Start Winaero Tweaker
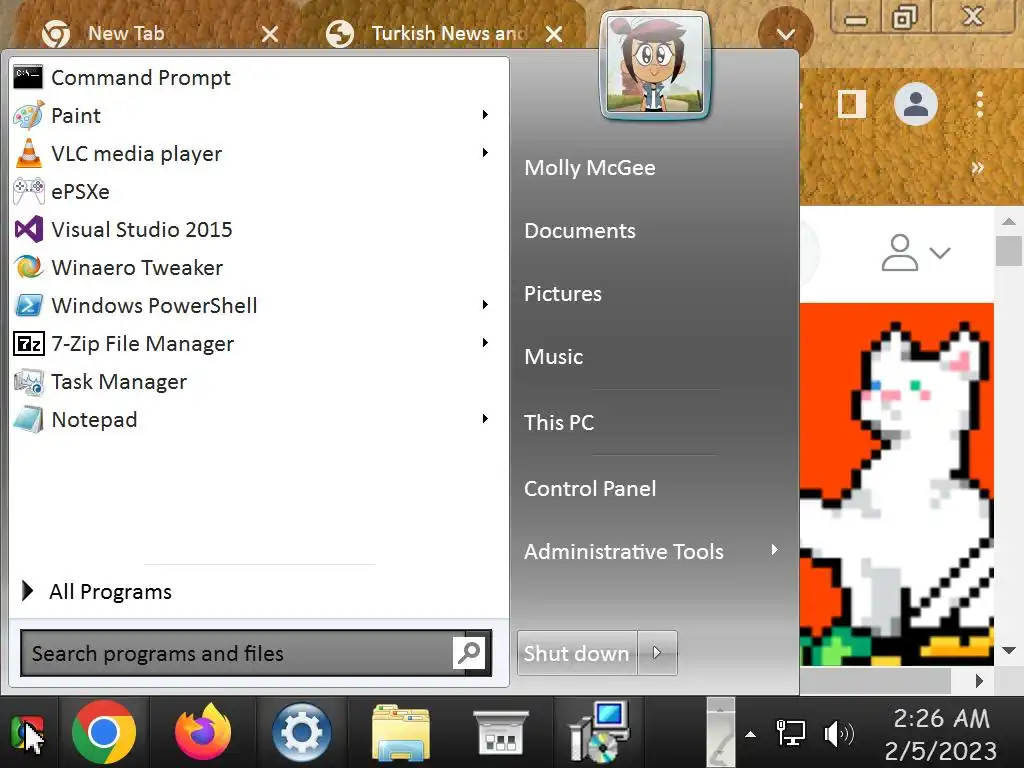1024x768 pixels. tap(259, 267)
